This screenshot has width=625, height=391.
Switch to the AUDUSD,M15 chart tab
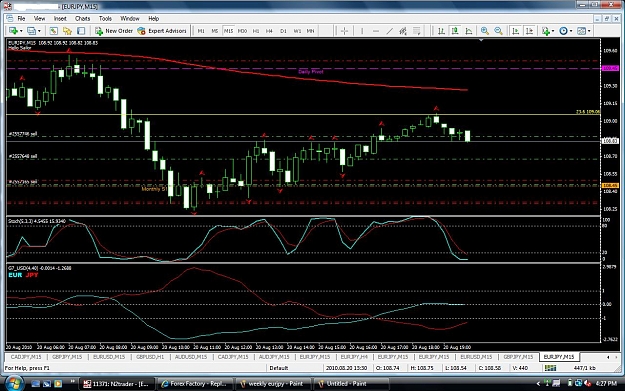191,357
